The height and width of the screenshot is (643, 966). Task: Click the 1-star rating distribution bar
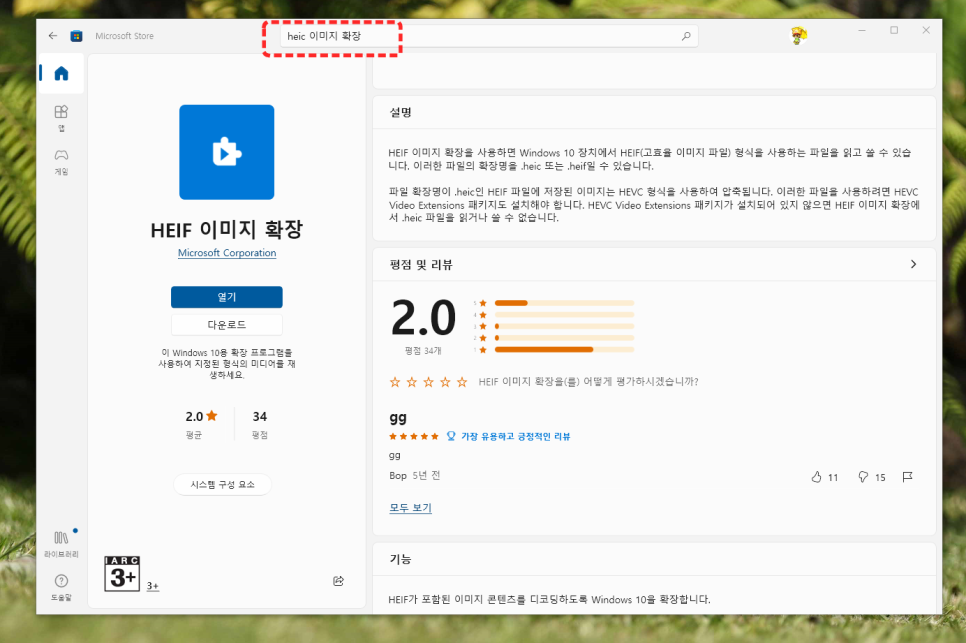pos(564,350)
